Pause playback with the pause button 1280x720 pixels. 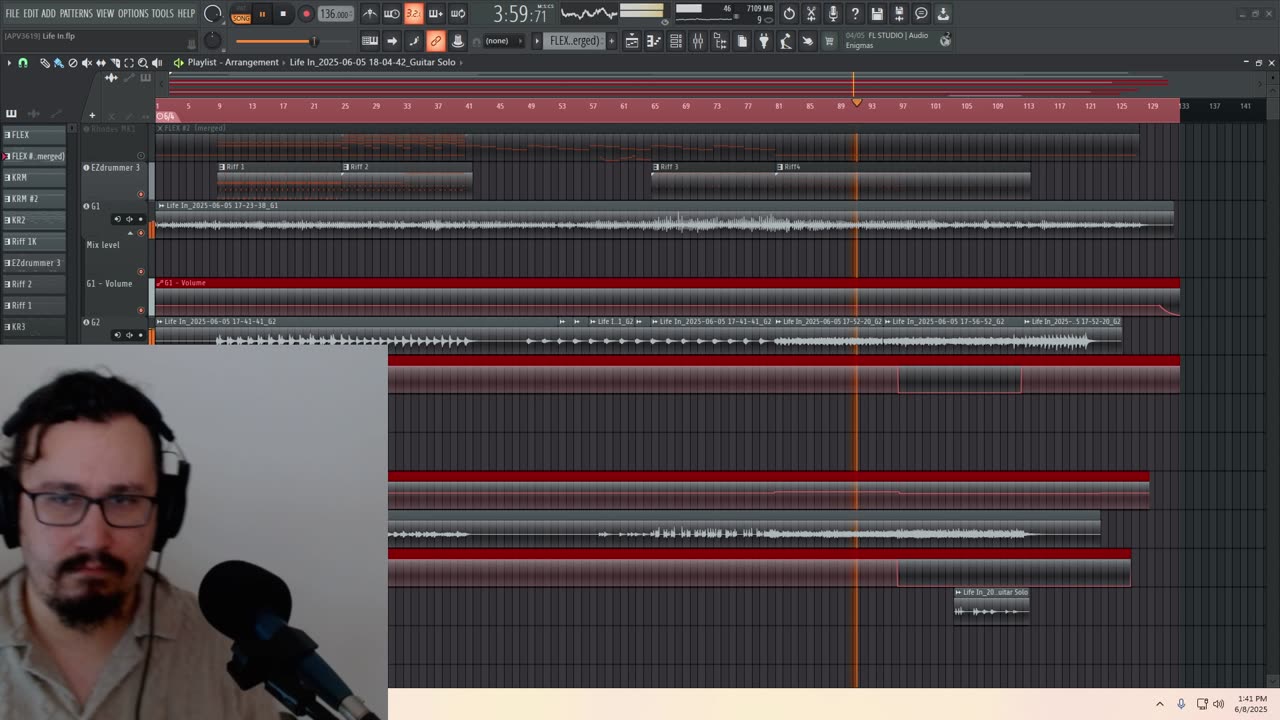(262, 14)
